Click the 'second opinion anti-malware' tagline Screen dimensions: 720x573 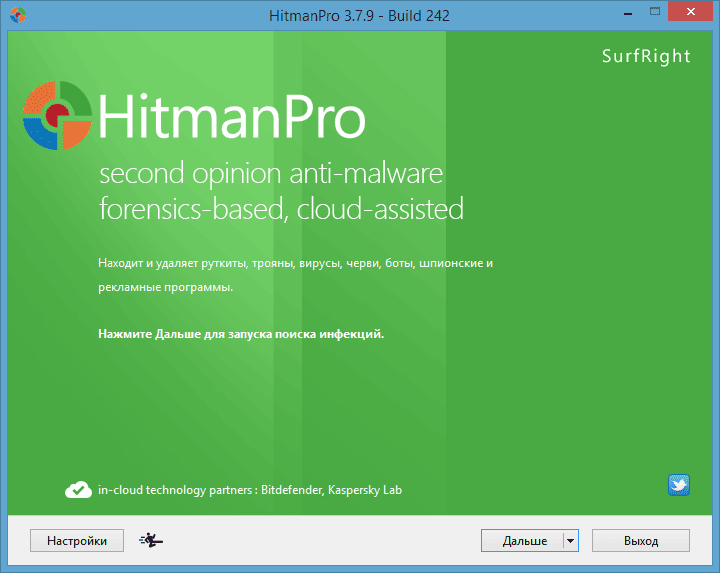[x=271, y=174]
